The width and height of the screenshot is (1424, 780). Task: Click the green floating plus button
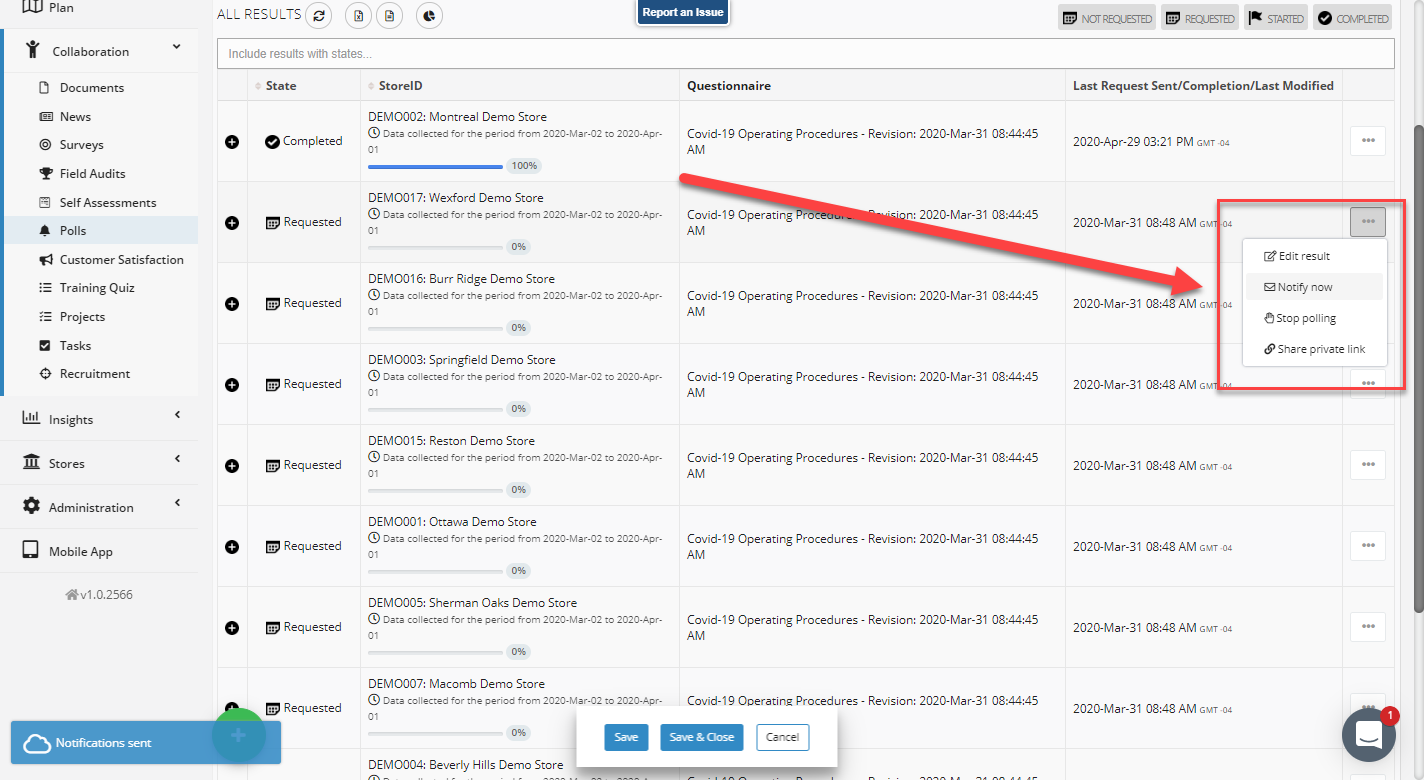coord(238,735)
